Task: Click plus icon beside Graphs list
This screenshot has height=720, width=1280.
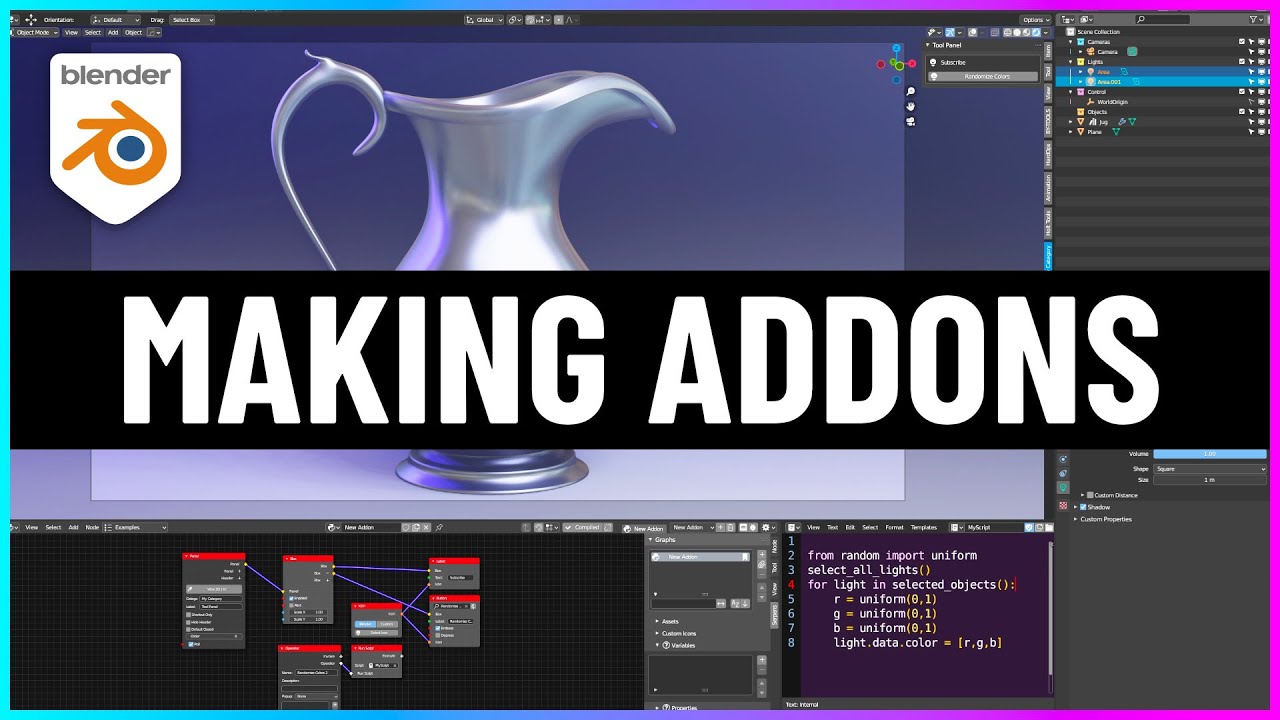Action: 762,554
